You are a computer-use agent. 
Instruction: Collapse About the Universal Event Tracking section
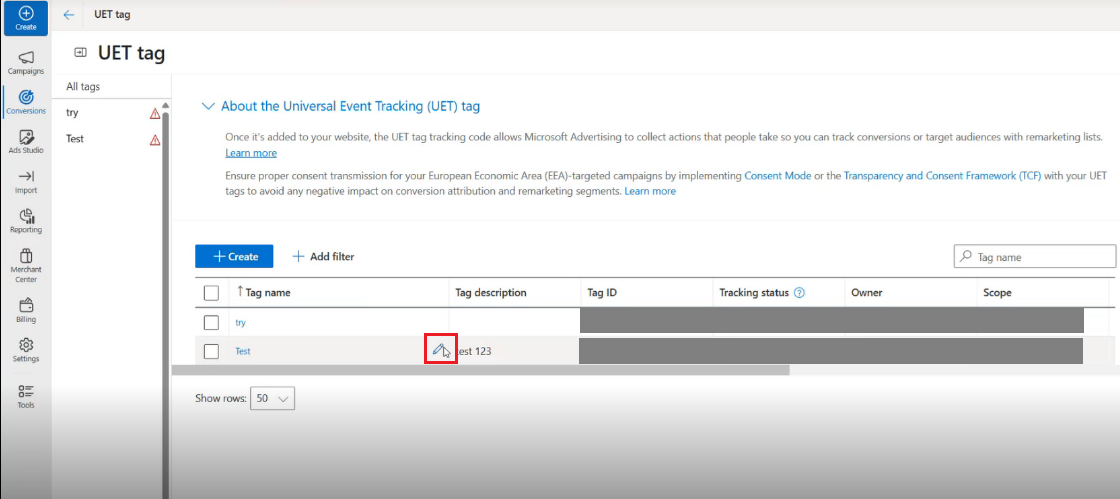tap(208, 106)
